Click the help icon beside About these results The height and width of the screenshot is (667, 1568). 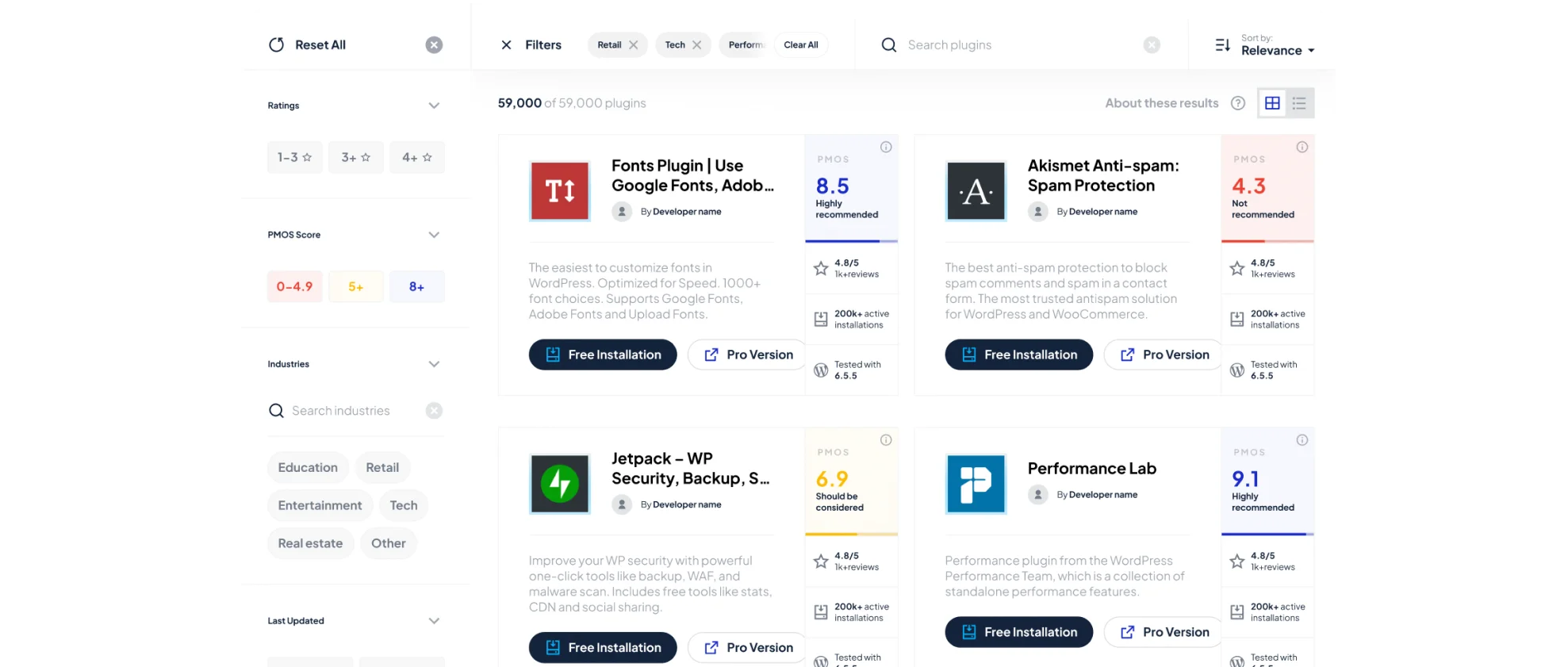[1237, 103]
